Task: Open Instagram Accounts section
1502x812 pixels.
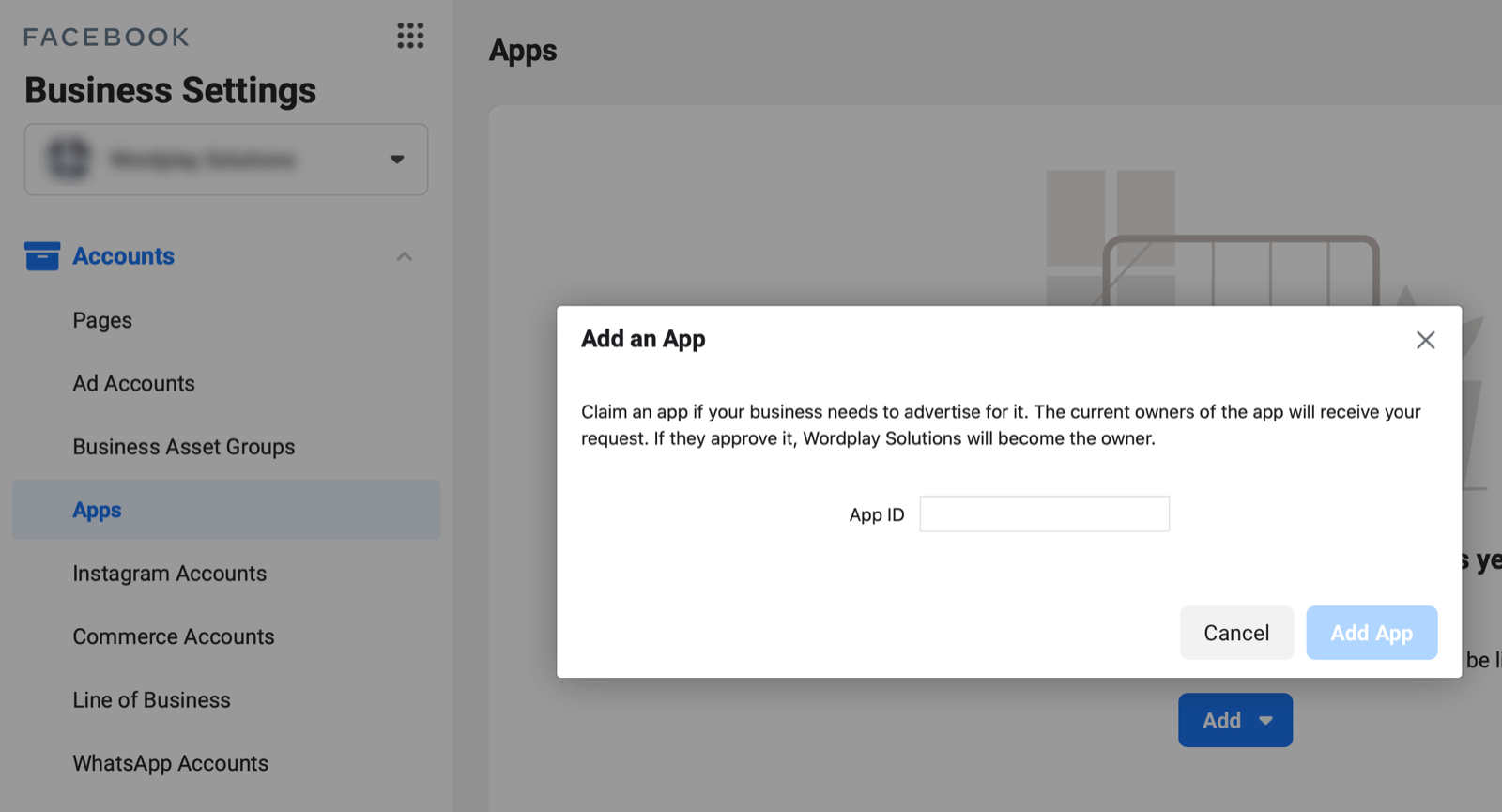Action: pos(170,574)
